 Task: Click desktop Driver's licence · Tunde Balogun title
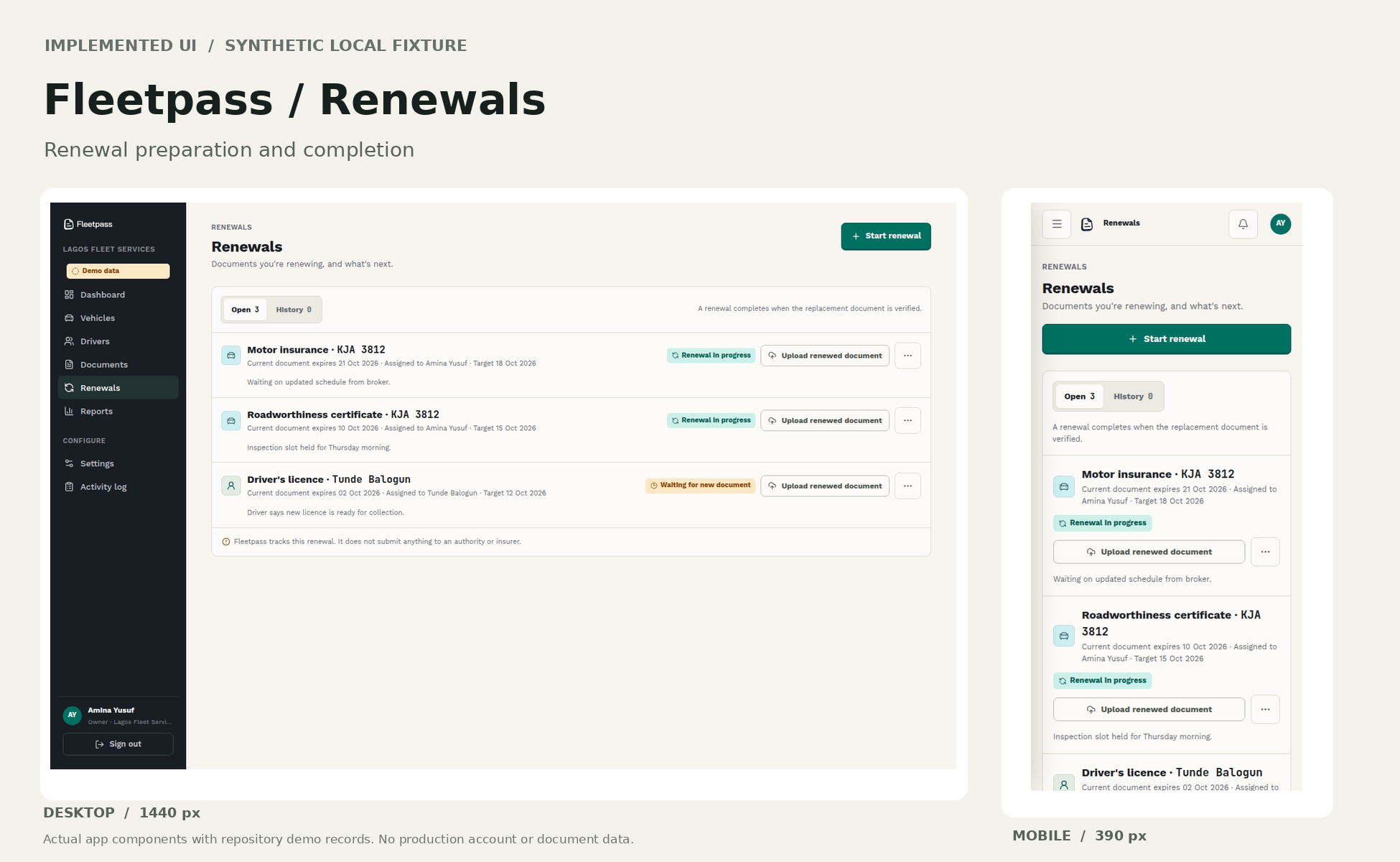pos(329,479)
